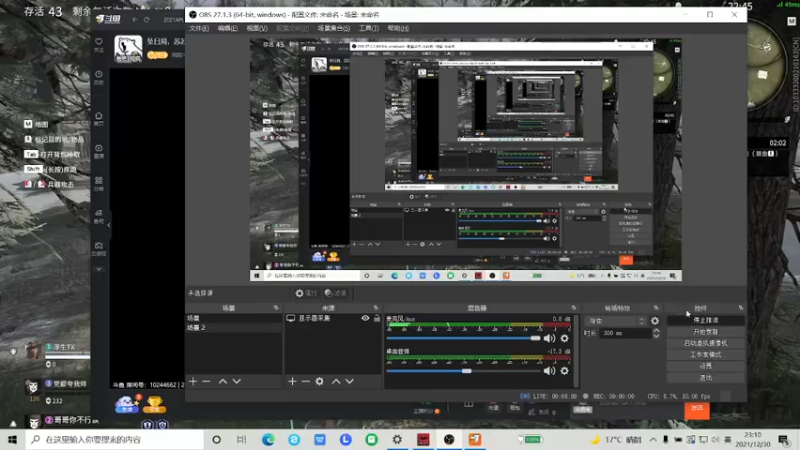The height and width of the screenshot is (450, 800).
Task: Increase transition duration with up stepper
Action: pos(656,330)
